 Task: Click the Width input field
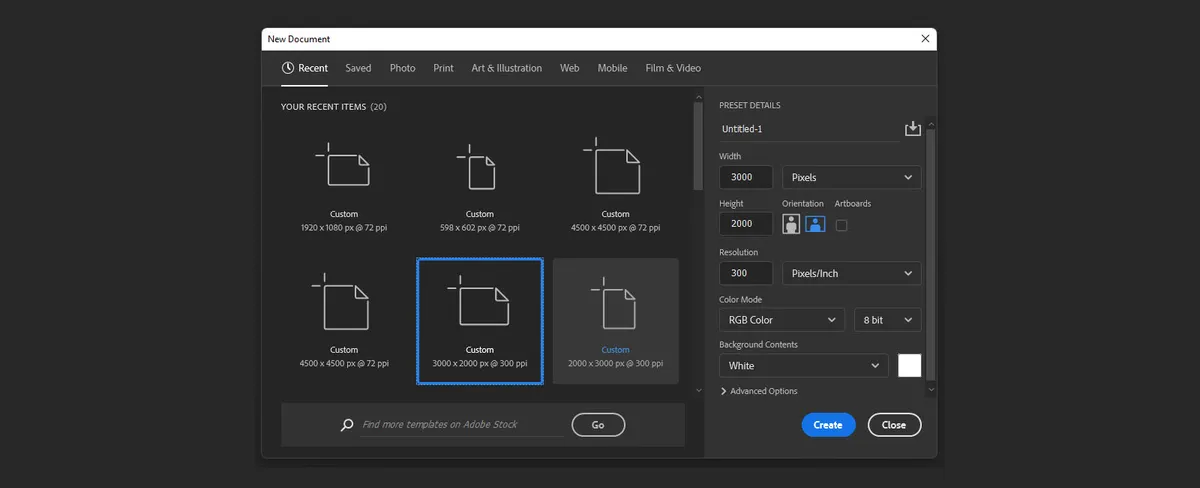tap(746, 177)
